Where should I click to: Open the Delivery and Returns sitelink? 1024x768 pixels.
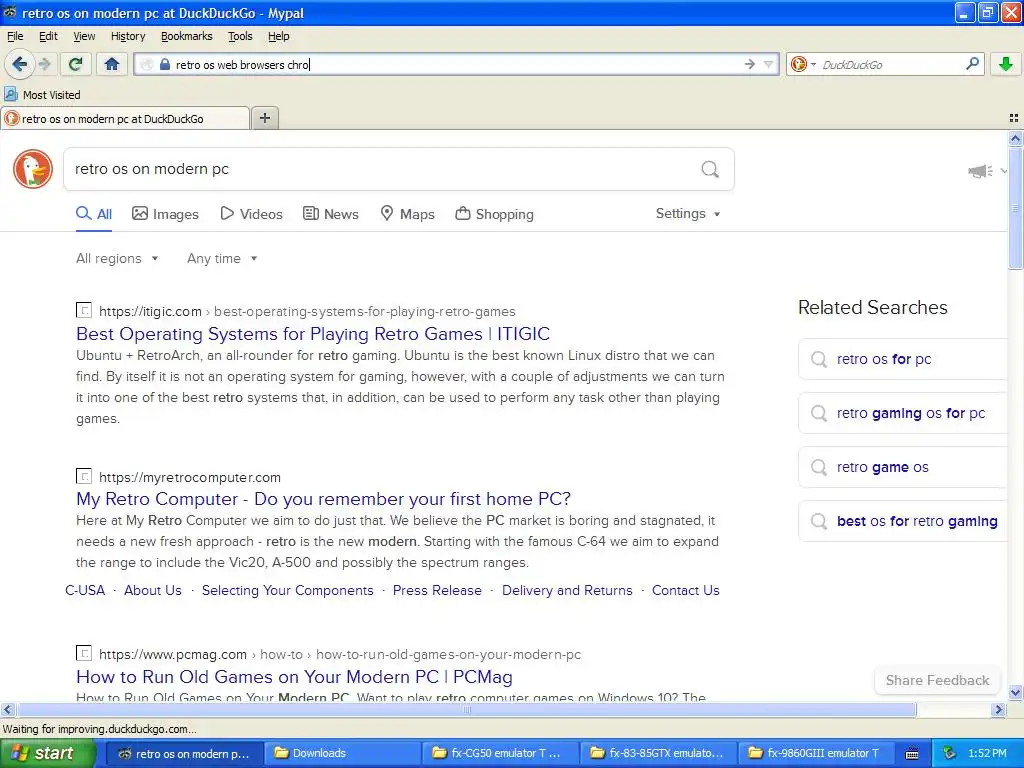[567, 590]
